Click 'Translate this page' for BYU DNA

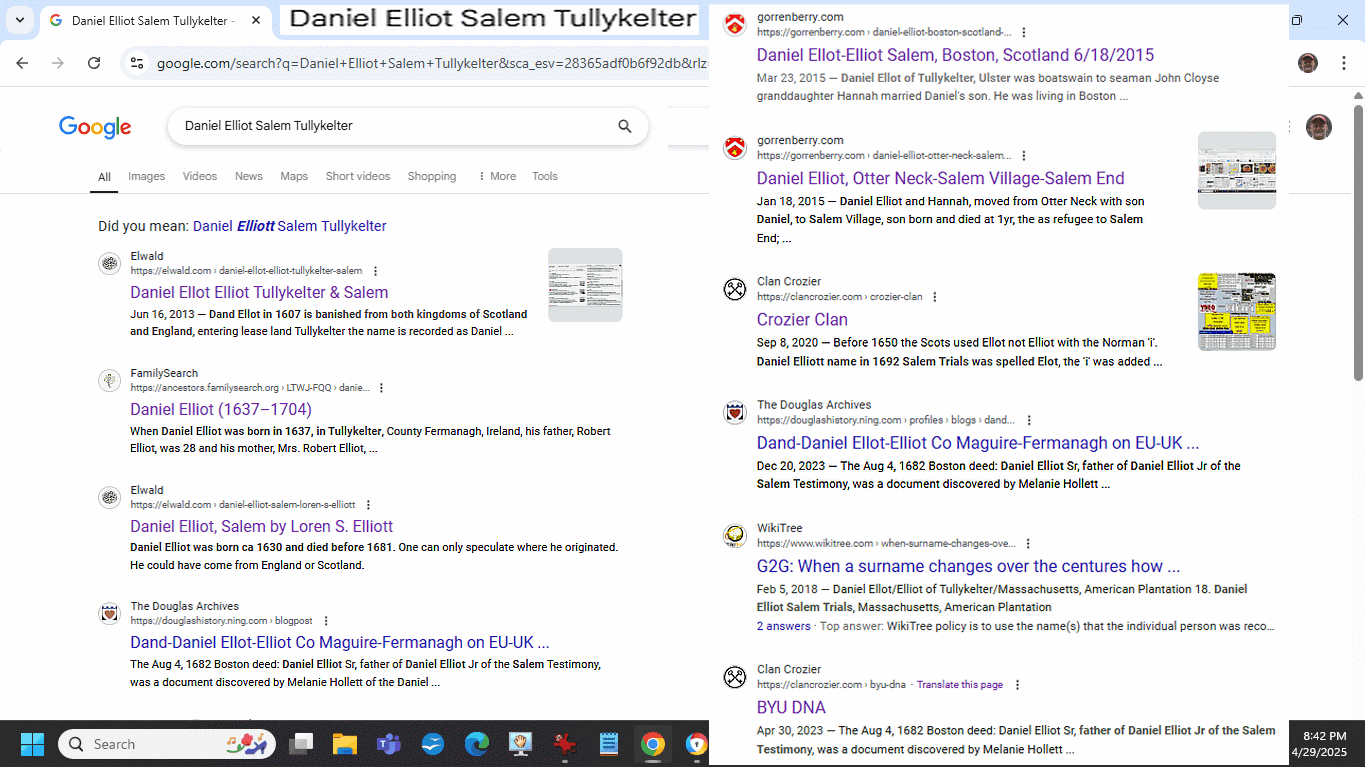(x=960, y=685)
